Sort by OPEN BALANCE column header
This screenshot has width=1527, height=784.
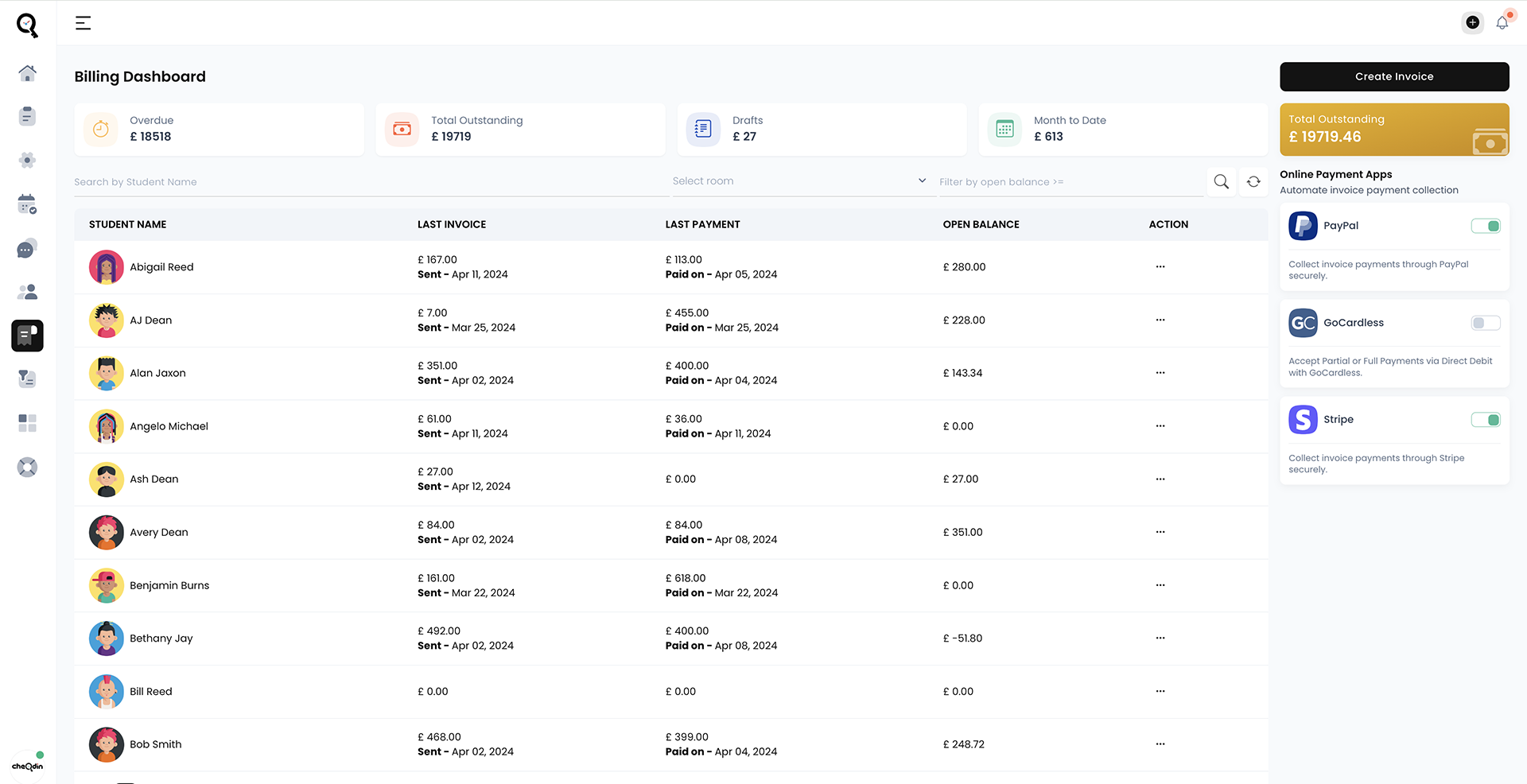(981, 225)
